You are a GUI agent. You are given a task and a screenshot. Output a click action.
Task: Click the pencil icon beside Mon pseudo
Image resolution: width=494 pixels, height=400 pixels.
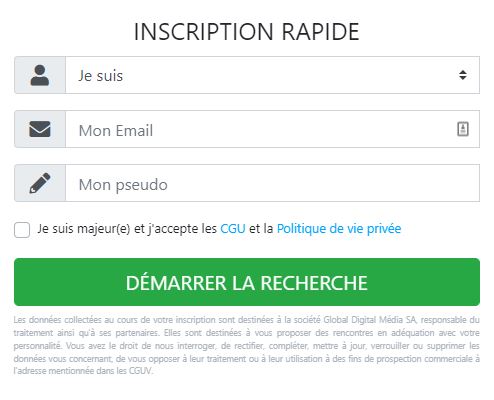(40, 183)
